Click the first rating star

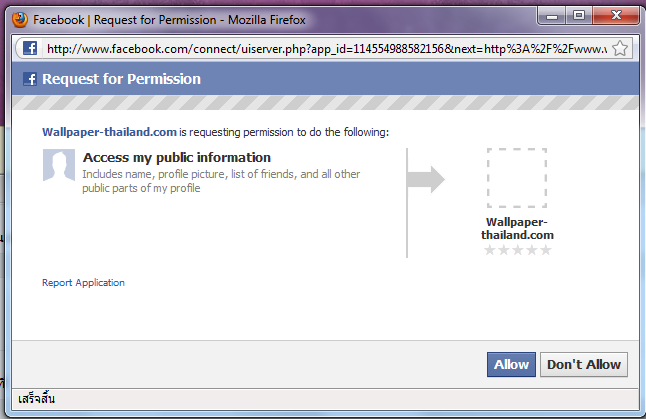490,250
